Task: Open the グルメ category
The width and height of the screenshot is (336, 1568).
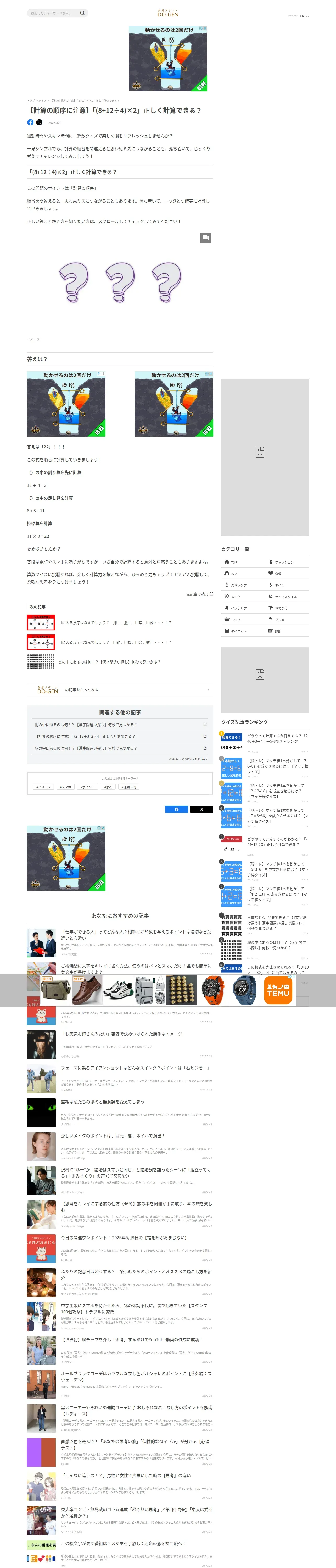Action: pyautogui.click(x=287, y=620)
